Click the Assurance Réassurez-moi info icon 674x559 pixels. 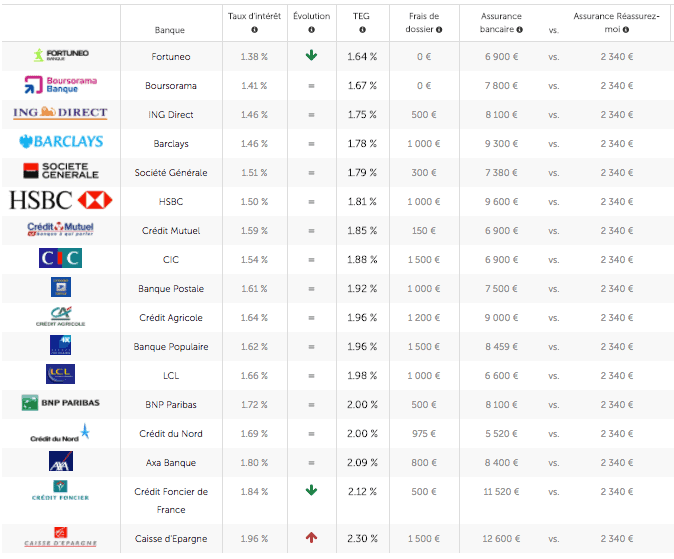pos(616,30)
